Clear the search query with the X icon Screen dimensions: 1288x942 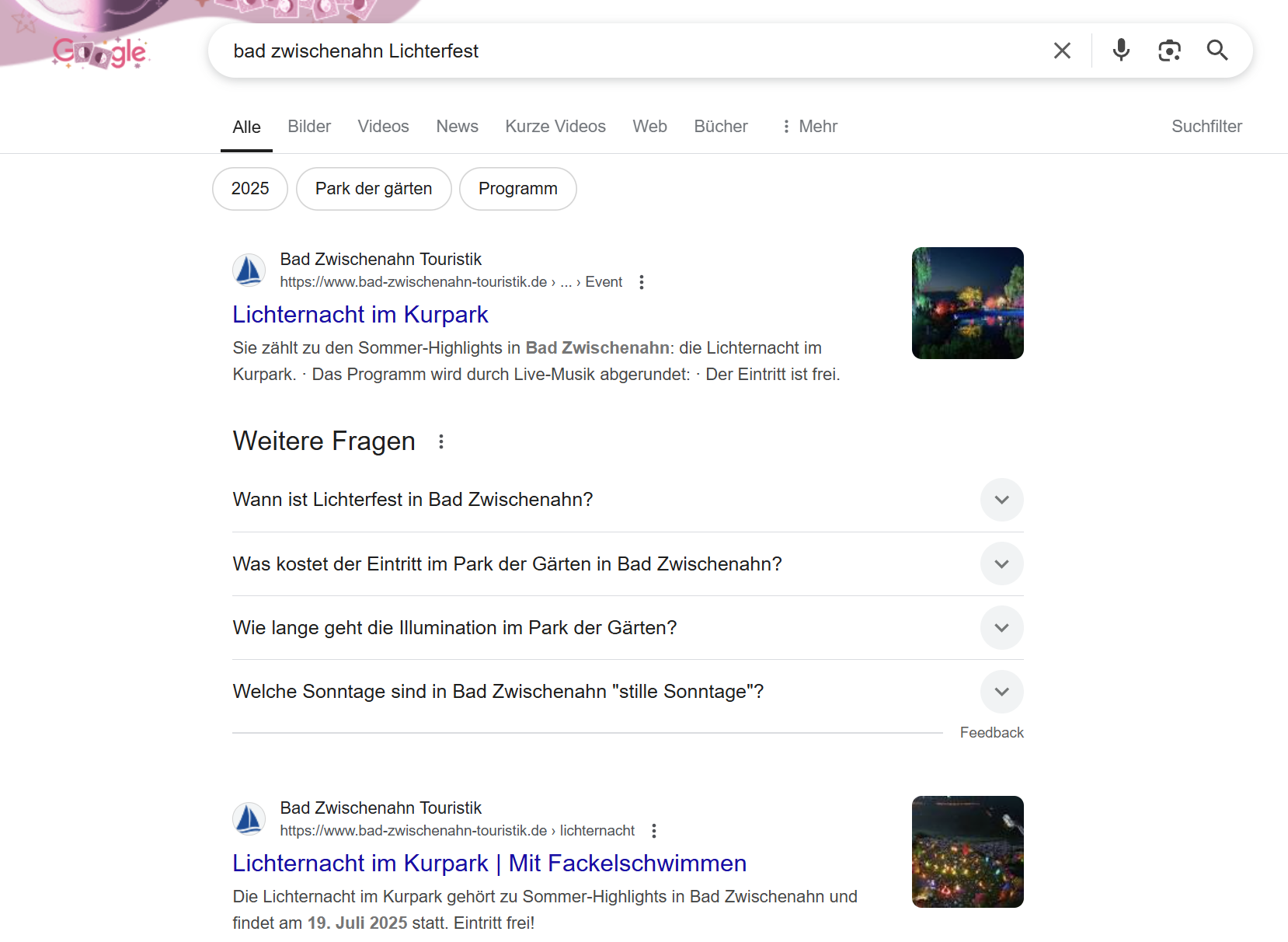(1062, 51)
